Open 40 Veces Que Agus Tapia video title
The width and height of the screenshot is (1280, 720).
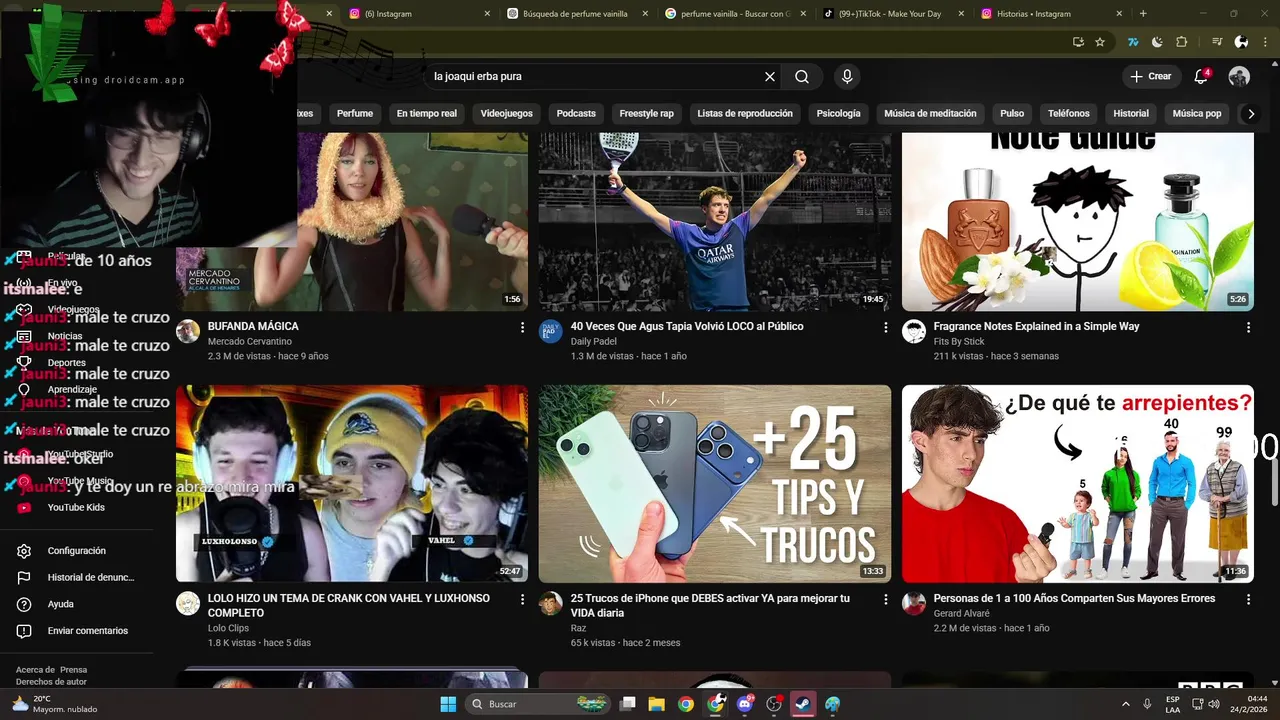coord(687,326)
